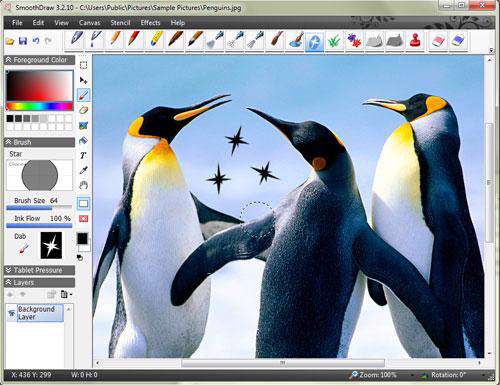
Task: Undo the last action
Action: click(x=36, y=41)
